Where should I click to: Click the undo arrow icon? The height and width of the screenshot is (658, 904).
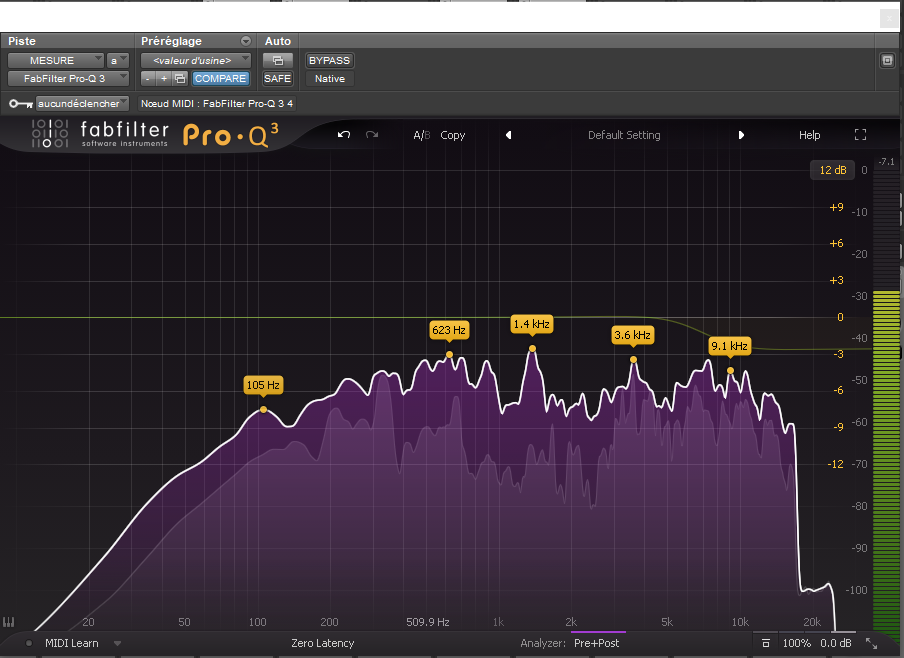pos(344,134)
